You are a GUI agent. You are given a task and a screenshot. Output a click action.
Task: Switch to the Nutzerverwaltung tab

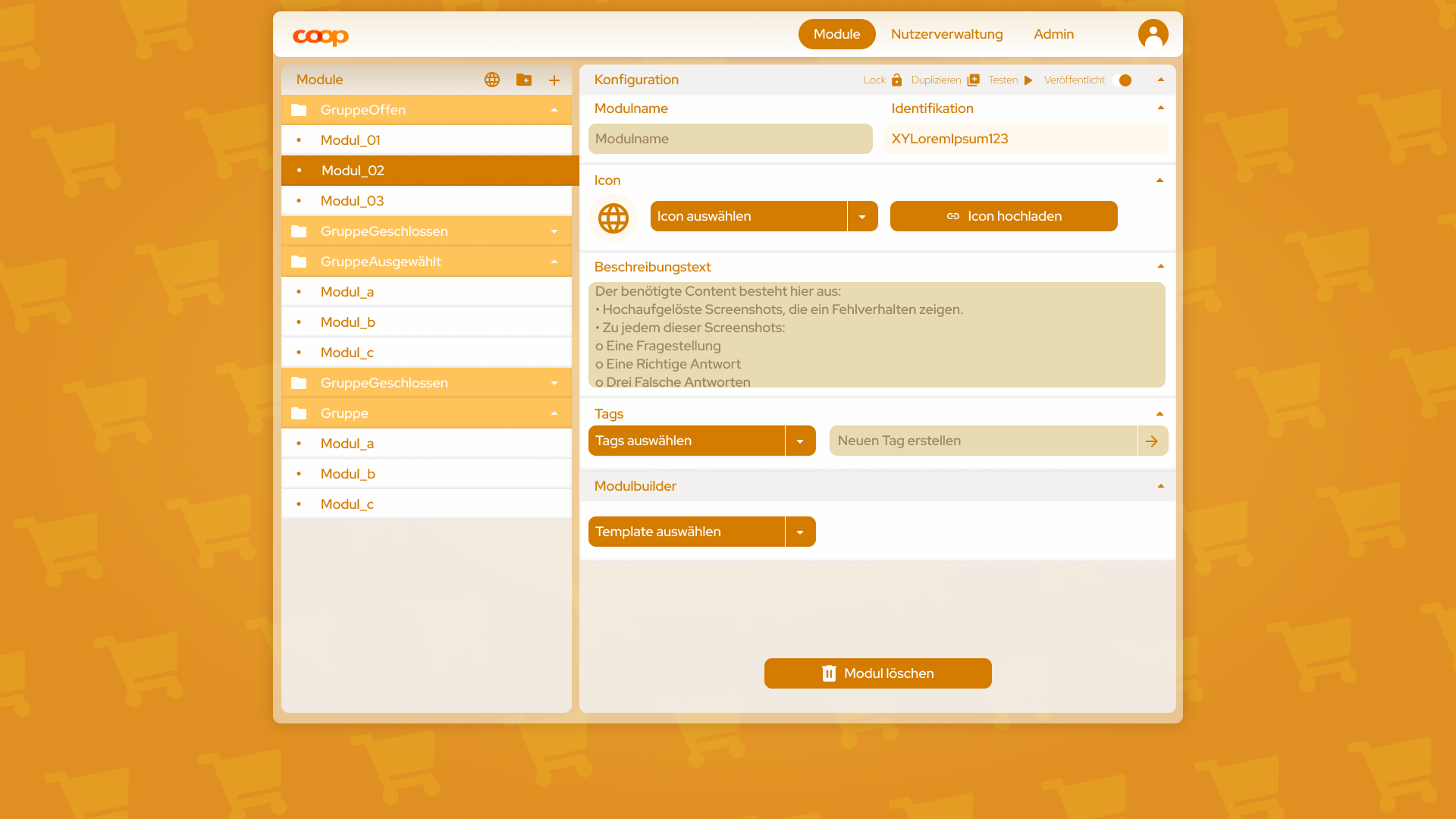946,34
